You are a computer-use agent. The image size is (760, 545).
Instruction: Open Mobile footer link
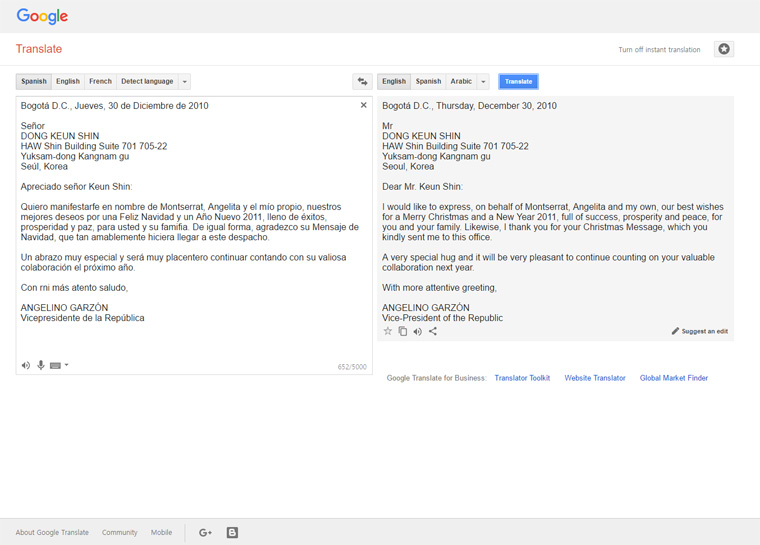(161, 532)
